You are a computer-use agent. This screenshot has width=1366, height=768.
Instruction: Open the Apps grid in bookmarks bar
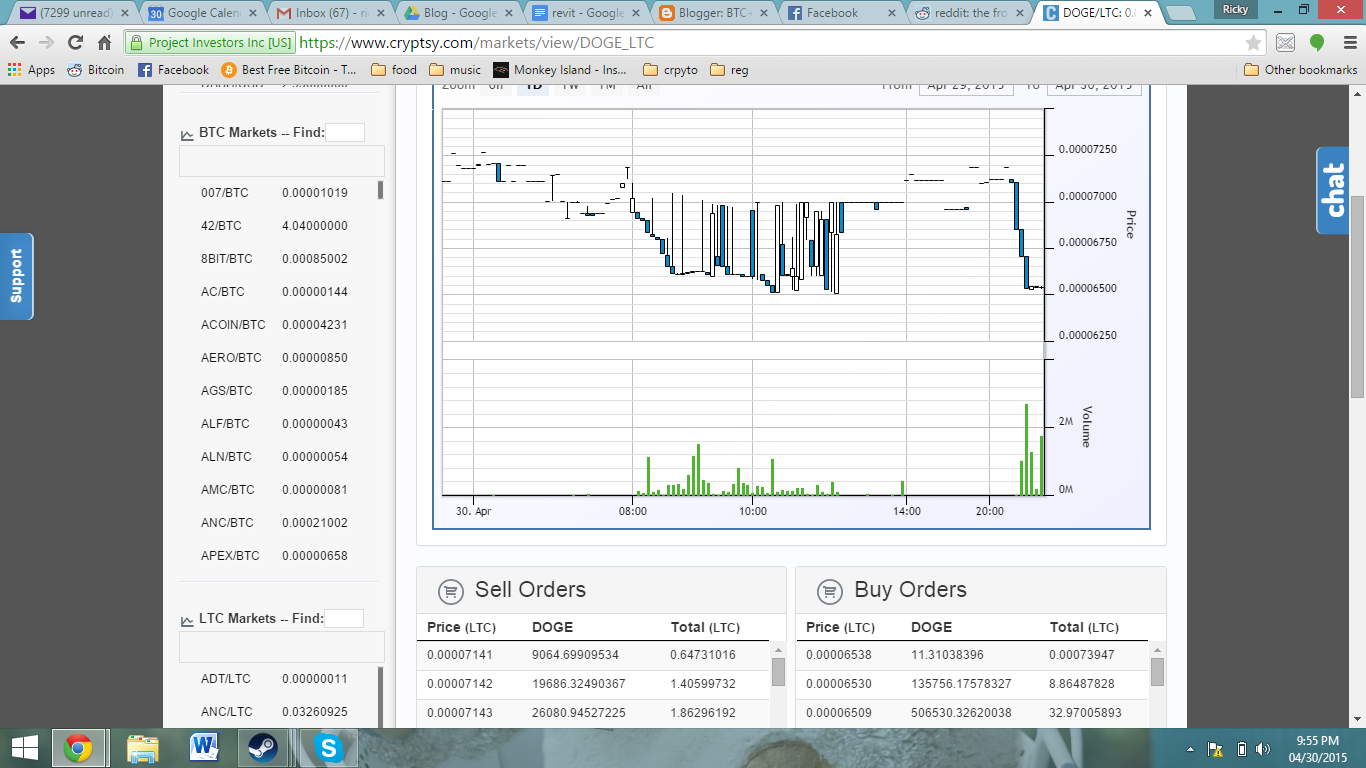pyautogui.click(x=31, y=70)
